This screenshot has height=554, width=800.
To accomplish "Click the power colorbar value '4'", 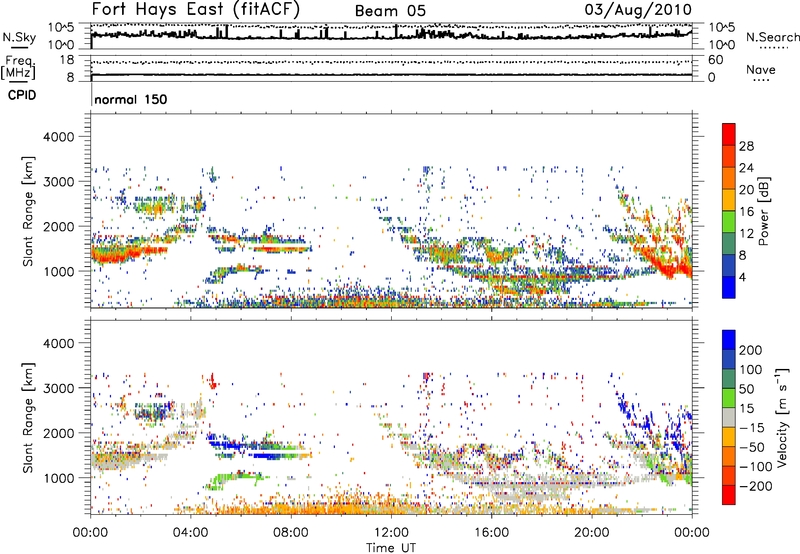I will coord(743,278).
